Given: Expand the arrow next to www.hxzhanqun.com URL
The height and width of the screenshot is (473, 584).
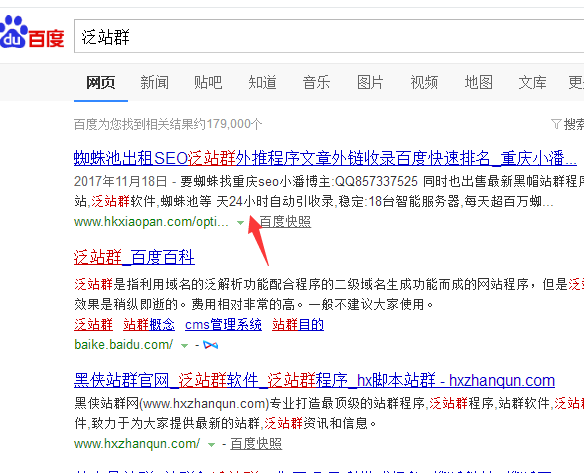Looking at the screenshot, I should tap(211, 445).
